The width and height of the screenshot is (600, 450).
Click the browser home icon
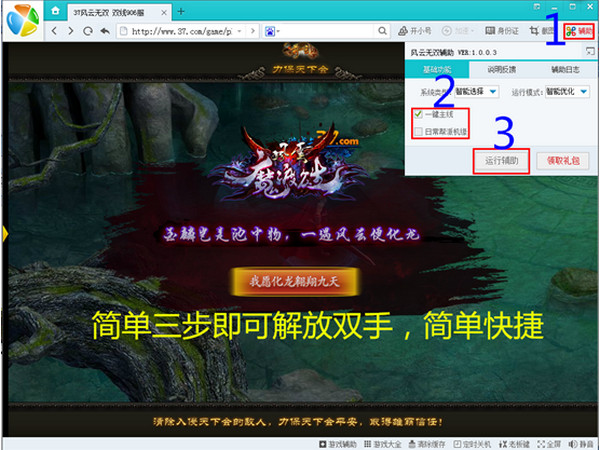pyautogui.click(x=55, y=11)
